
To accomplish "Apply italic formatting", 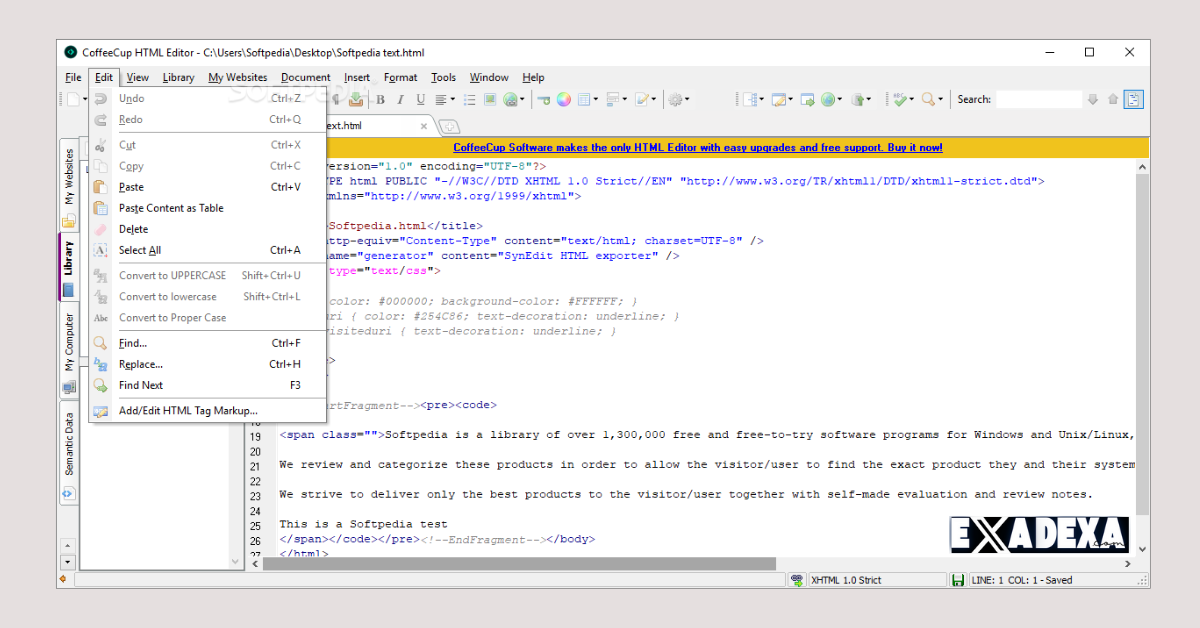I will click(x=400, y=99).
